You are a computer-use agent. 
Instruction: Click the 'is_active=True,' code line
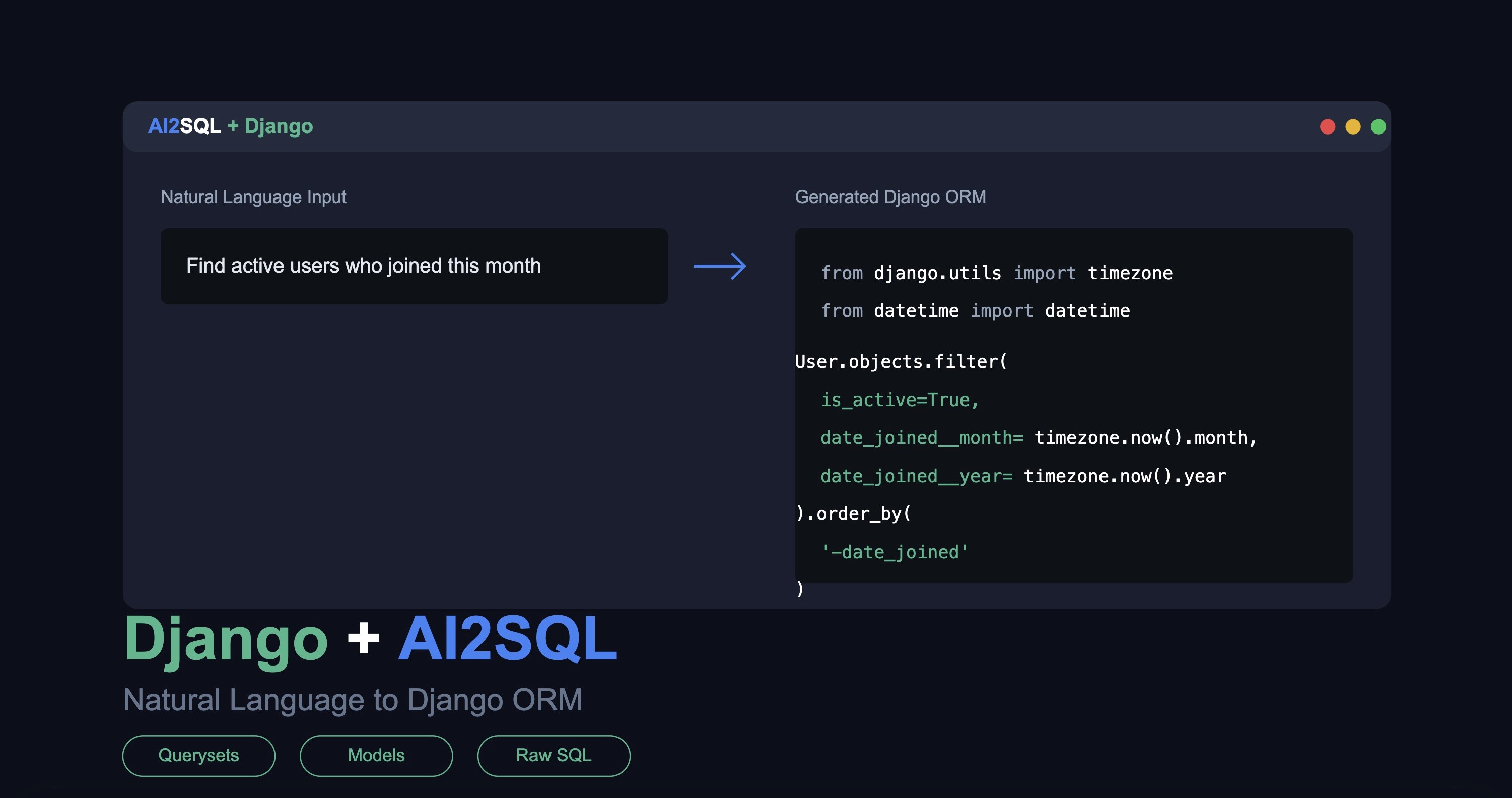tap(900, 400)
